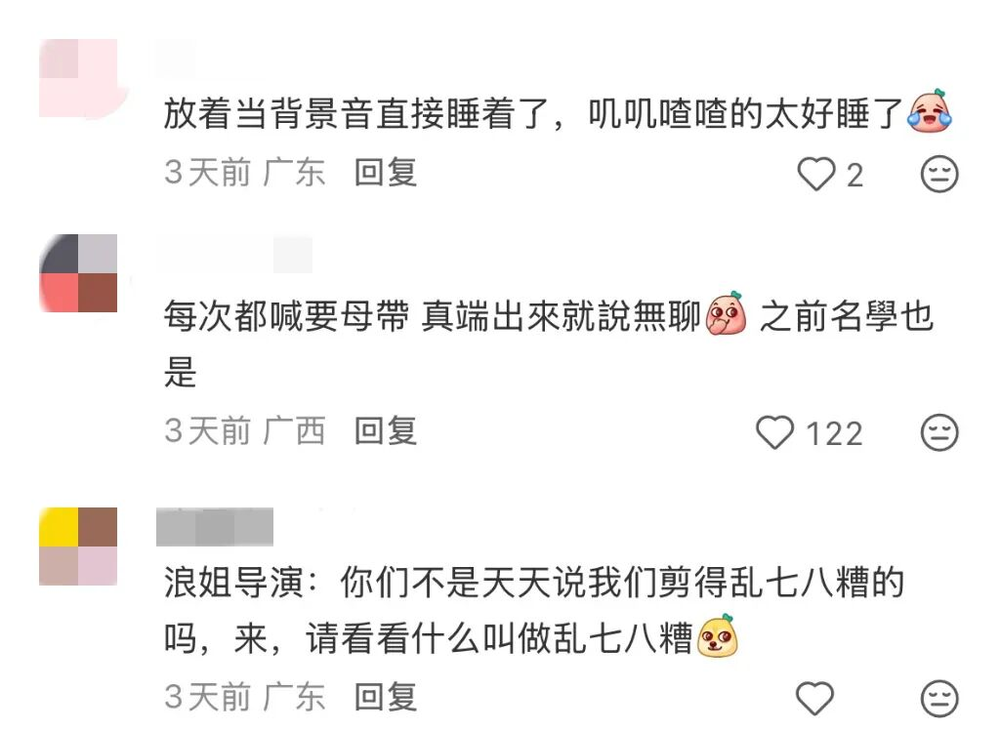Open the blurred username of third commenter
The image size is (1000, 729).
pos(215,527)
